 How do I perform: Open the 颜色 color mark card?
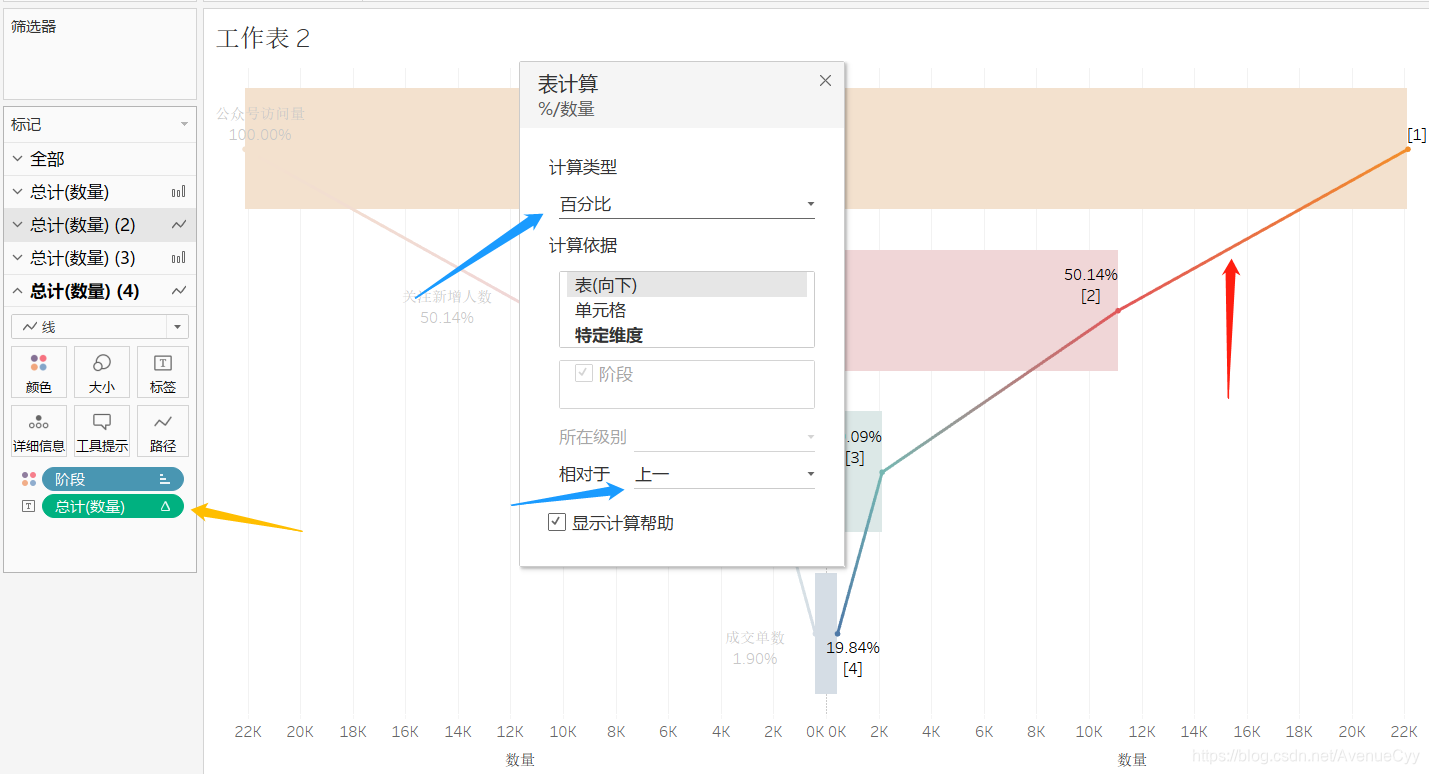(x=39, y=372)
